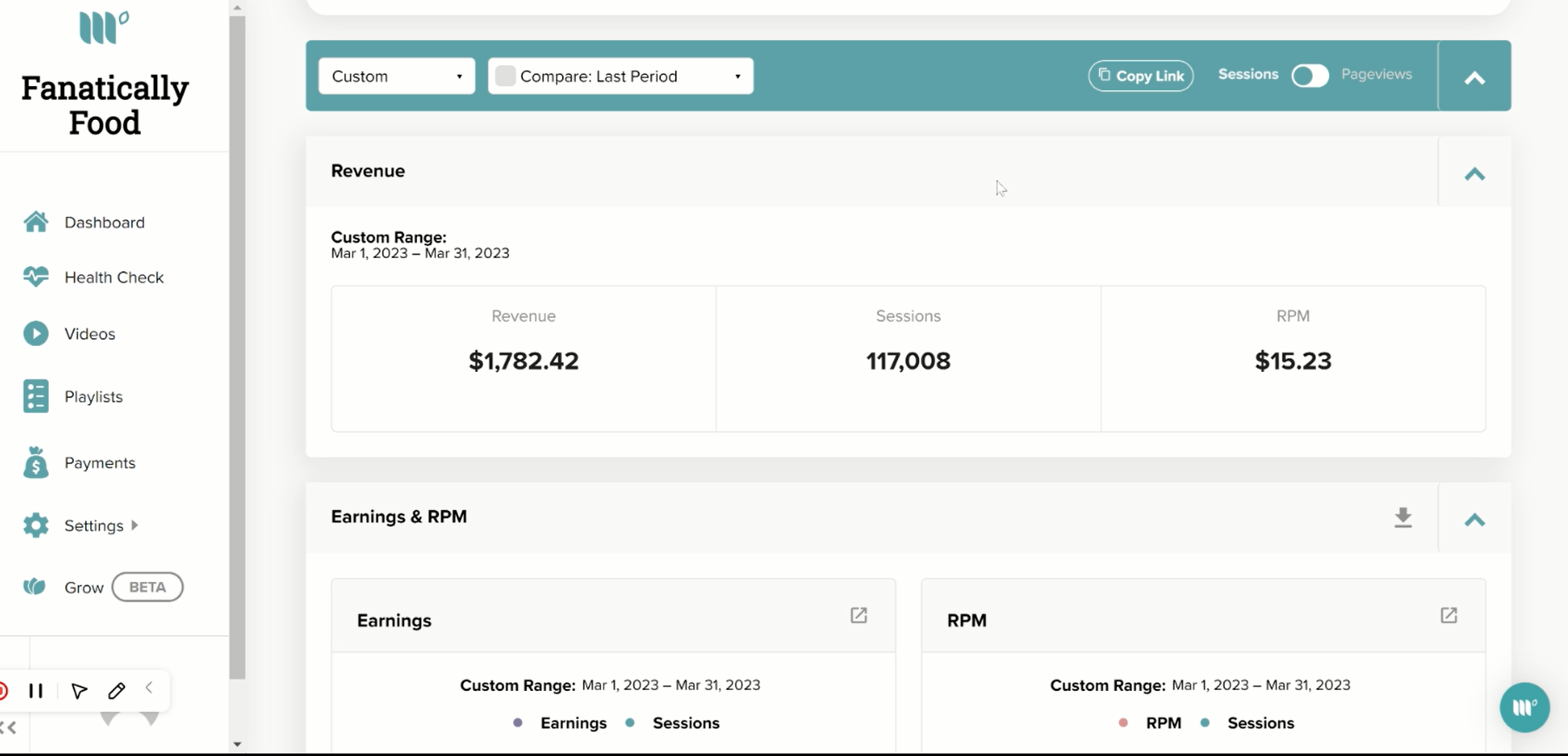Click the sidebar scrollbar down arrow
Image resolution: width=1568 pixels, height=756 pixels.
tap(237, 745)
